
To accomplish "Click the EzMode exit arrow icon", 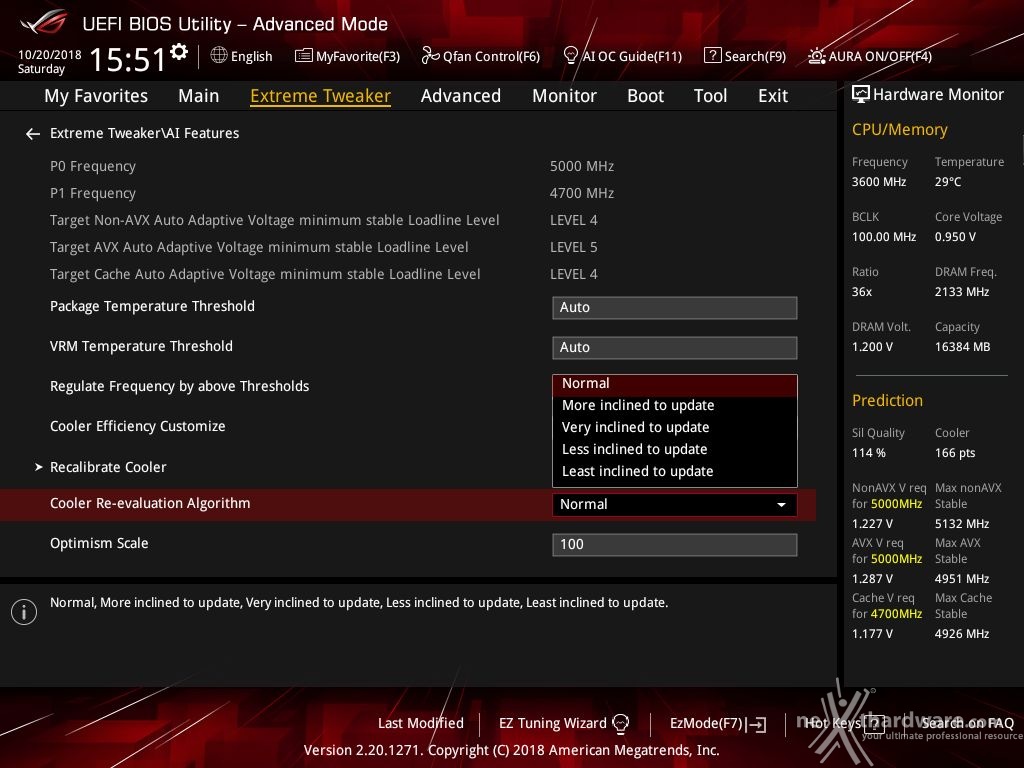I will click(x=757, y=724).
